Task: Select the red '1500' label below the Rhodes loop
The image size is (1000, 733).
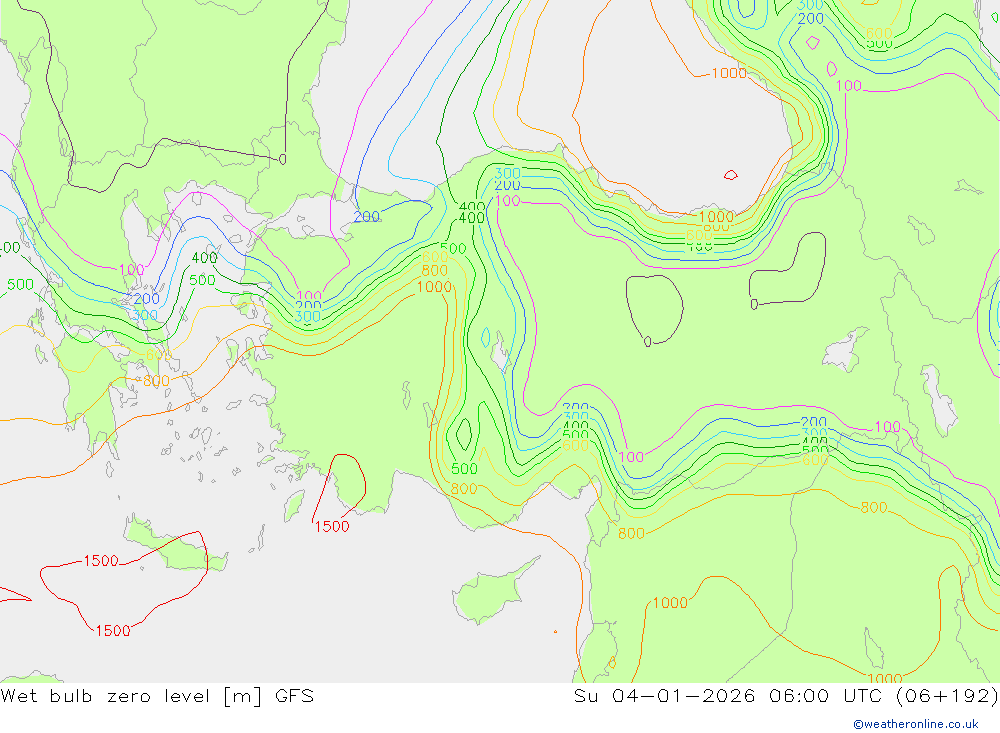Action: 332,526
